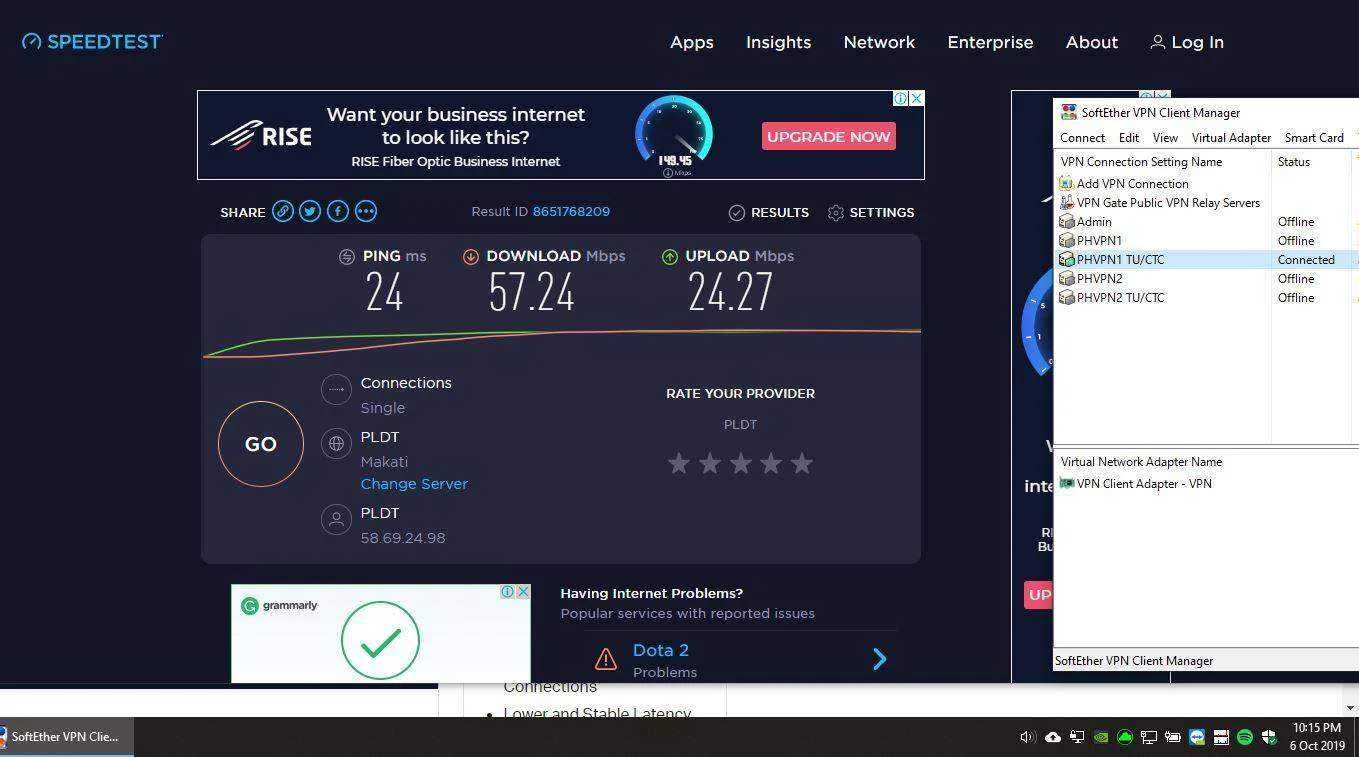The height and width of the screenshot is (757, 1359).
Task: Select the PHVPN2 TU/CTC connection
Action: (x=1206, y=298)
